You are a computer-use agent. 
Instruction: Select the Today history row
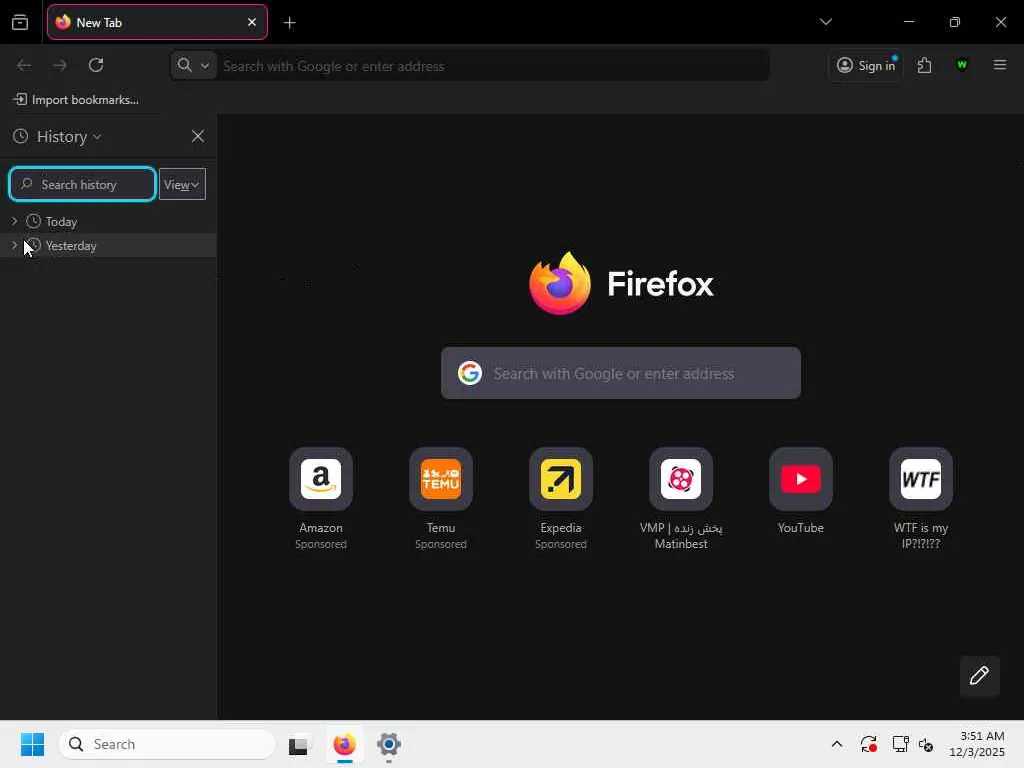tap(108, 221)
